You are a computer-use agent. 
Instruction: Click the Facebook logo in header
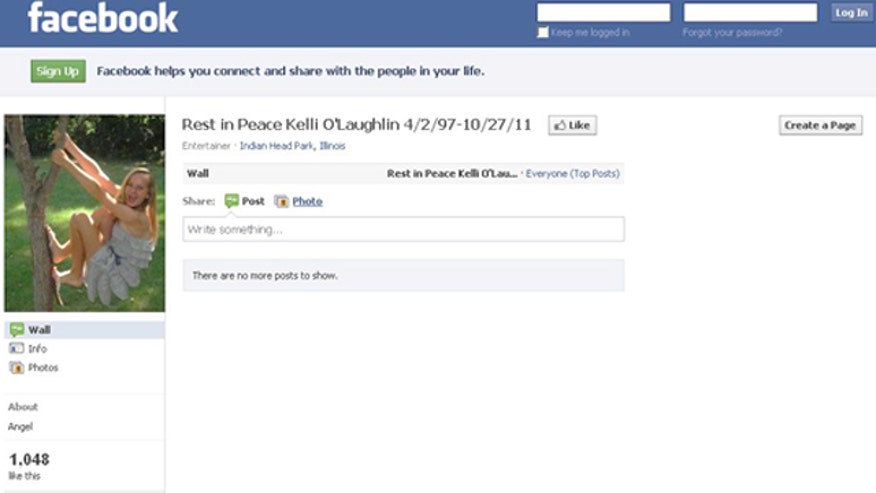[103, 18]
